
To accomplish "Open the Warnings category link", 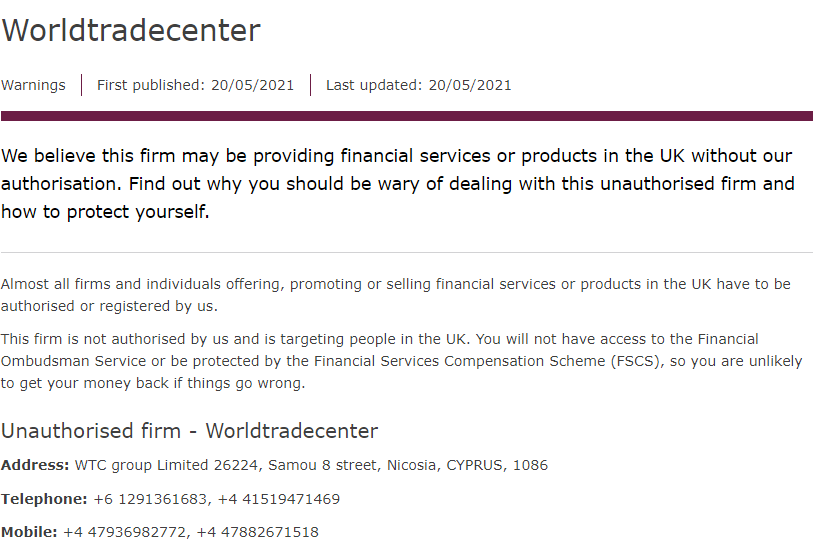I will (x=33, y=85).
